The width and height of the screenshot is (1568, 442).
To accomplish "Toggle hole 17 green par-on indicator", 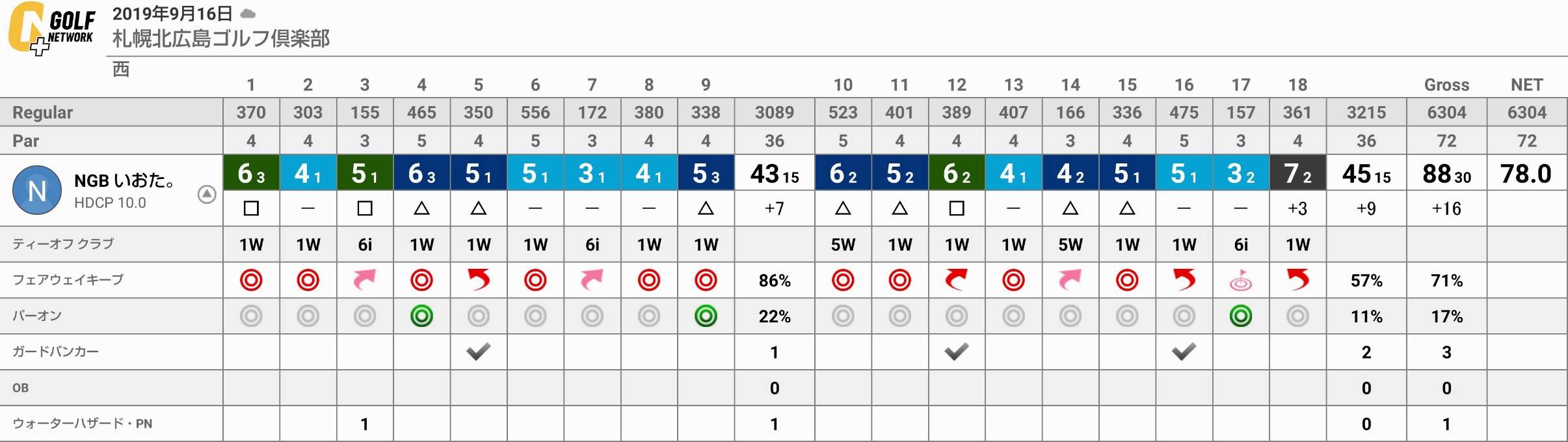I will 1241,316.
